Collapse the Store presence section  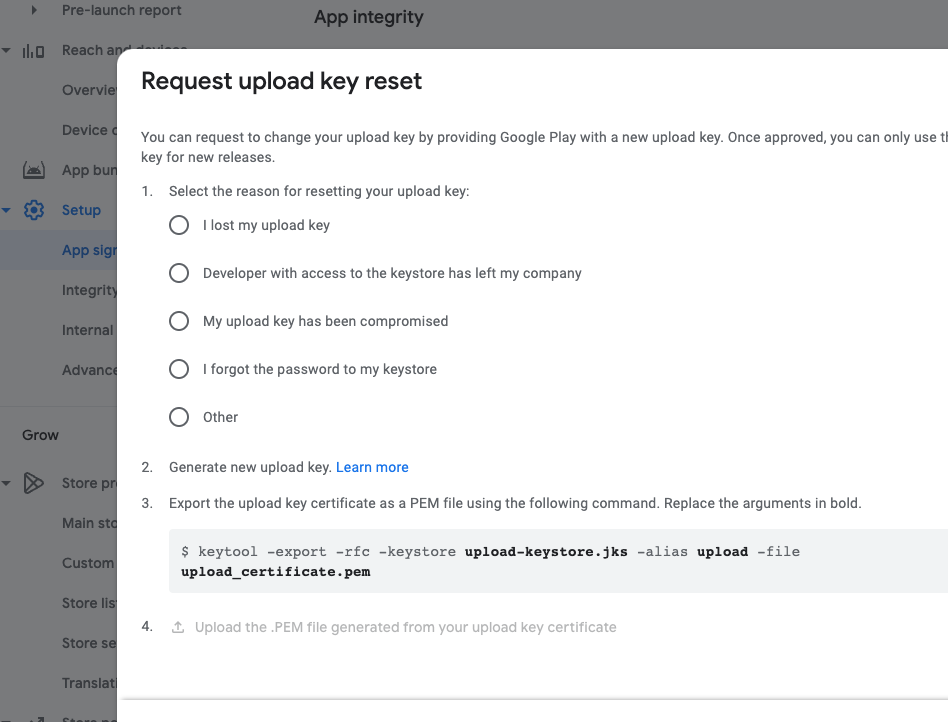tap(6, 483)
